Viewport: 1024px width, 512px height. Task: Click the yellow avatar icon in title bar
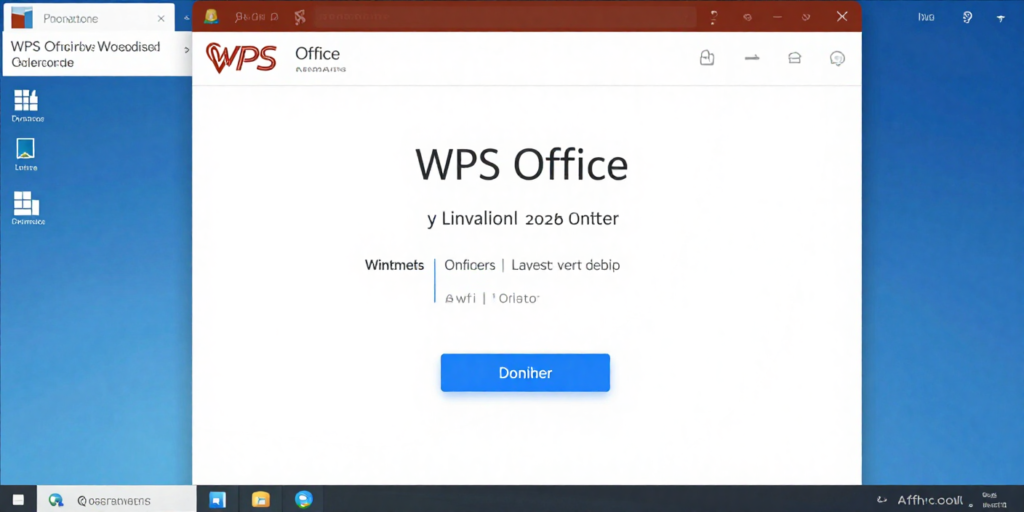[211, 17]
